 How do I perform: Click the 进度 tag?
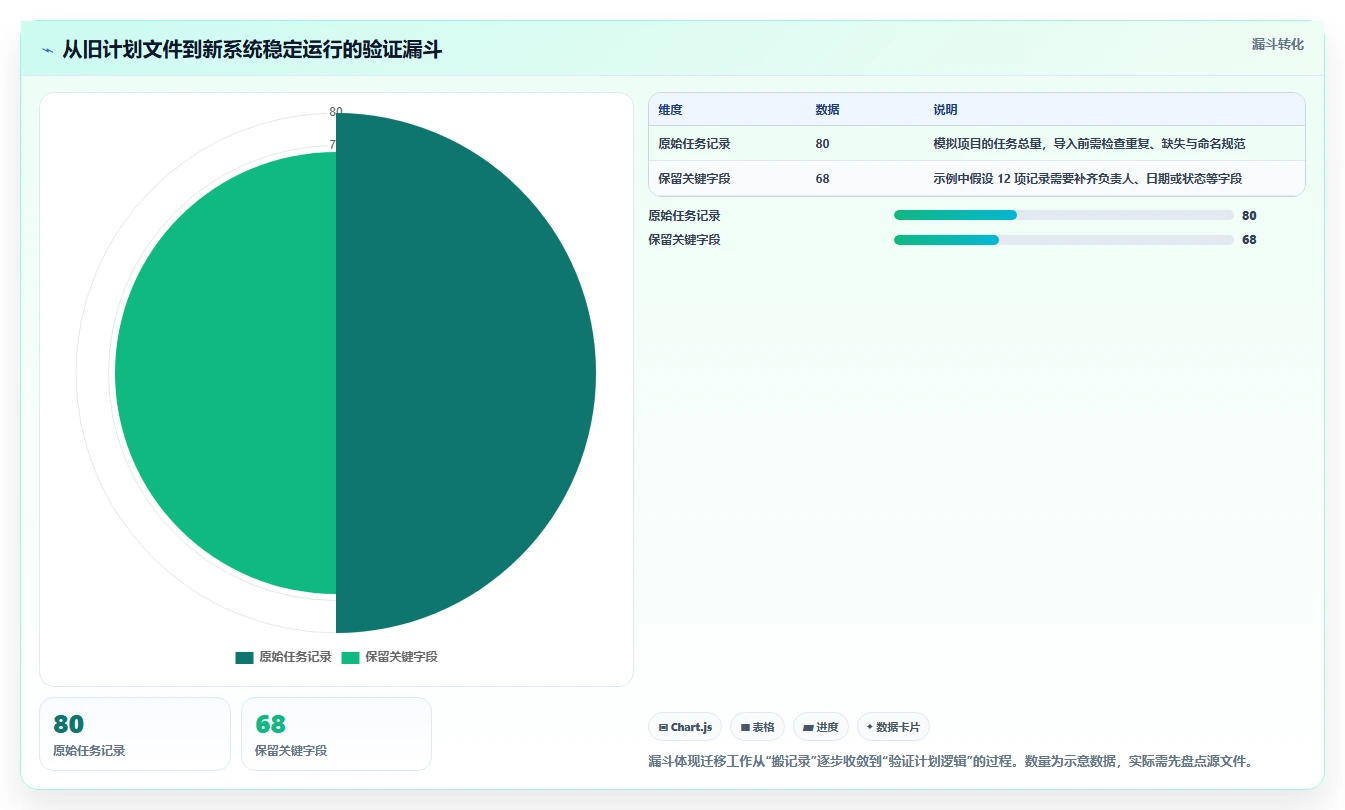click(821, 727)
